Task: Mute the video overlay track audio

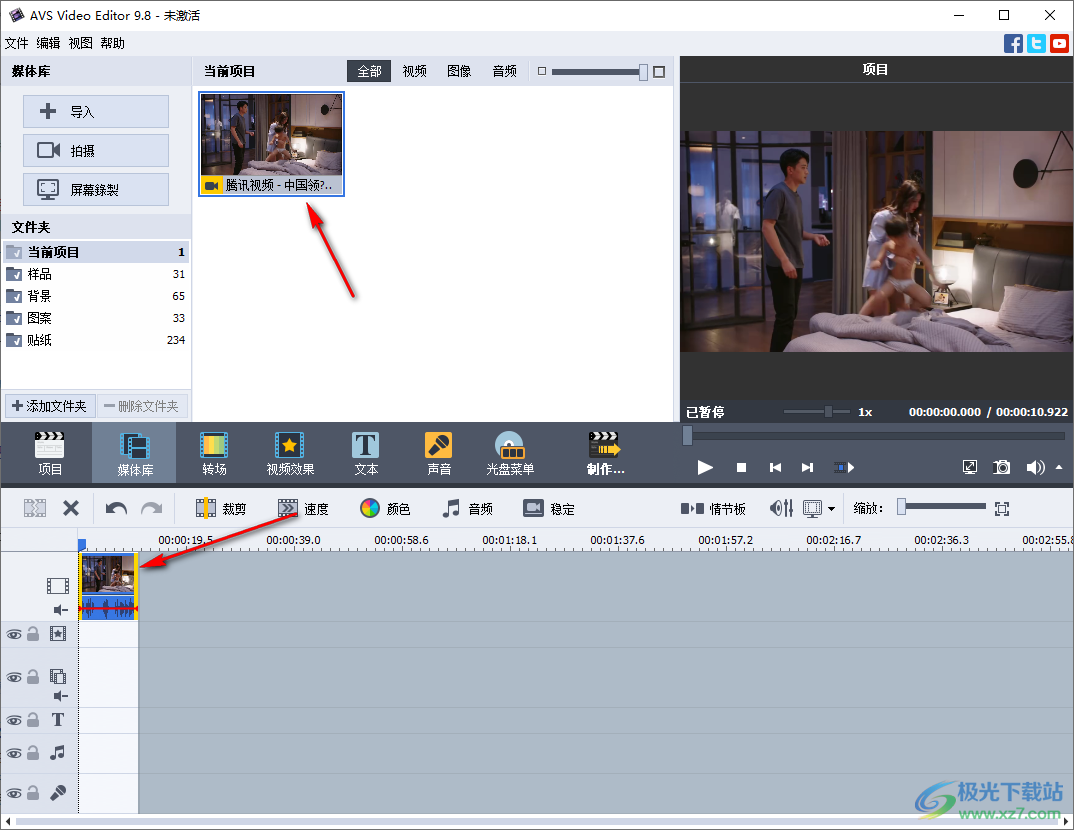Action: tap(61, 696)
